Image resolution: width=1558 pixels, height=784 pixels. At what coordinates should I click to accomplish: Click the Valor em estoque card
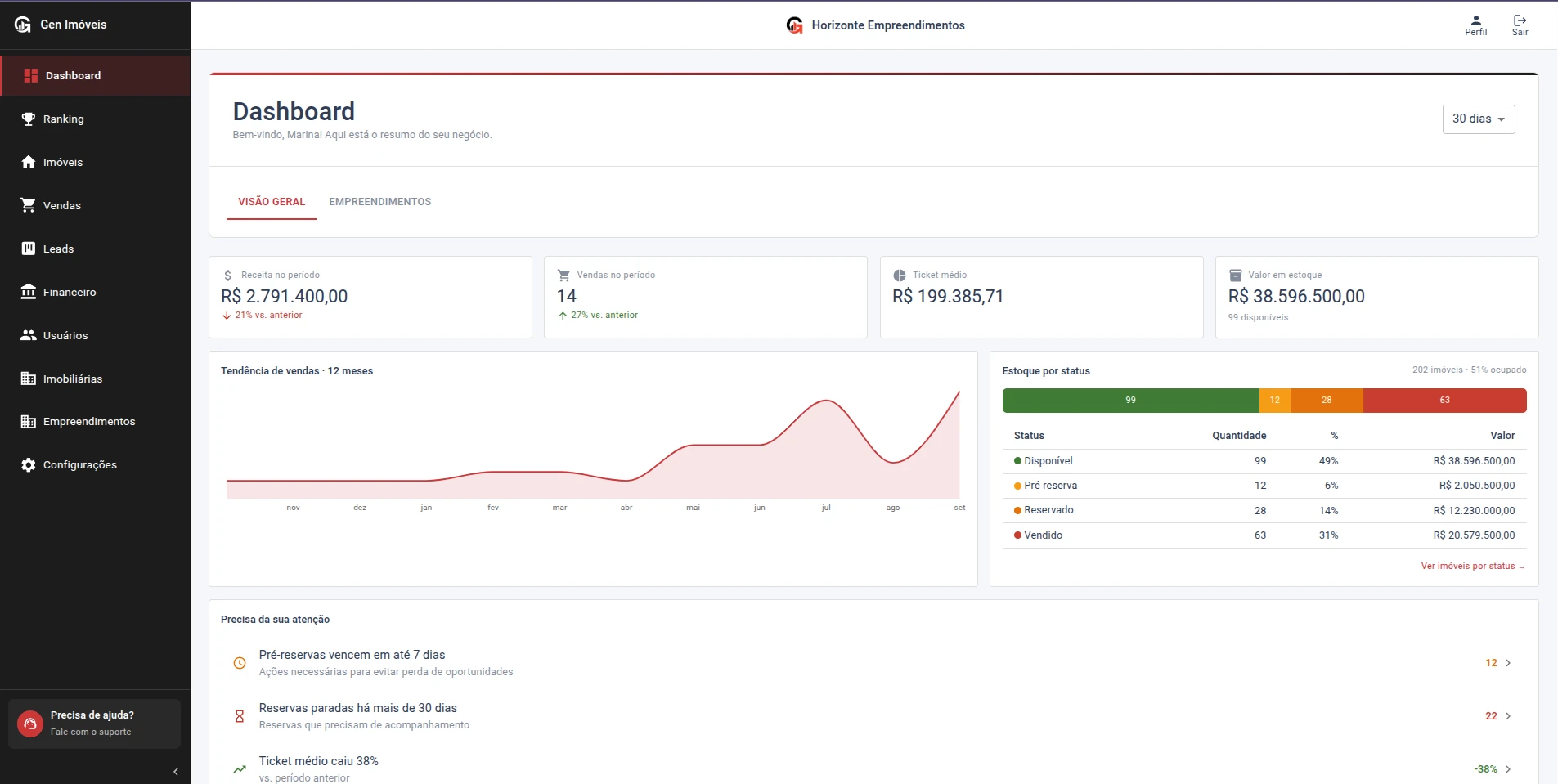pos(1376,297)
